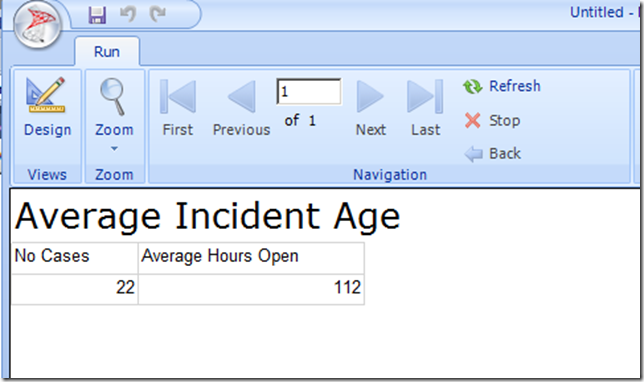The height and width of the screenshot is (382, 644).
Task: Jump to Last page of report
Action: click(426, 107)
